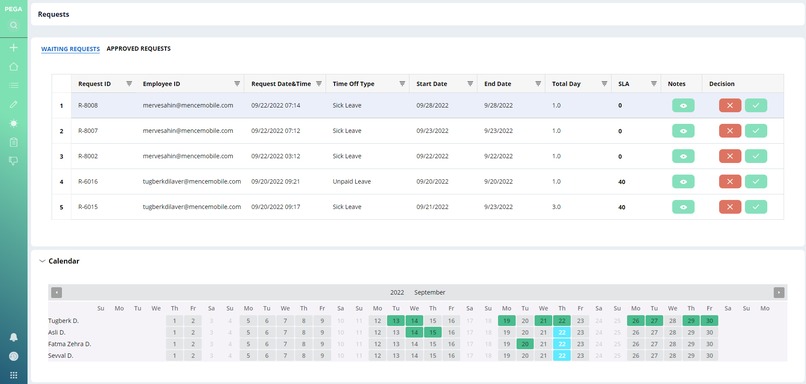The width and height of the screenshot is (806, 384).
Task: Approve request R-8002
Action: pos(756,156)
